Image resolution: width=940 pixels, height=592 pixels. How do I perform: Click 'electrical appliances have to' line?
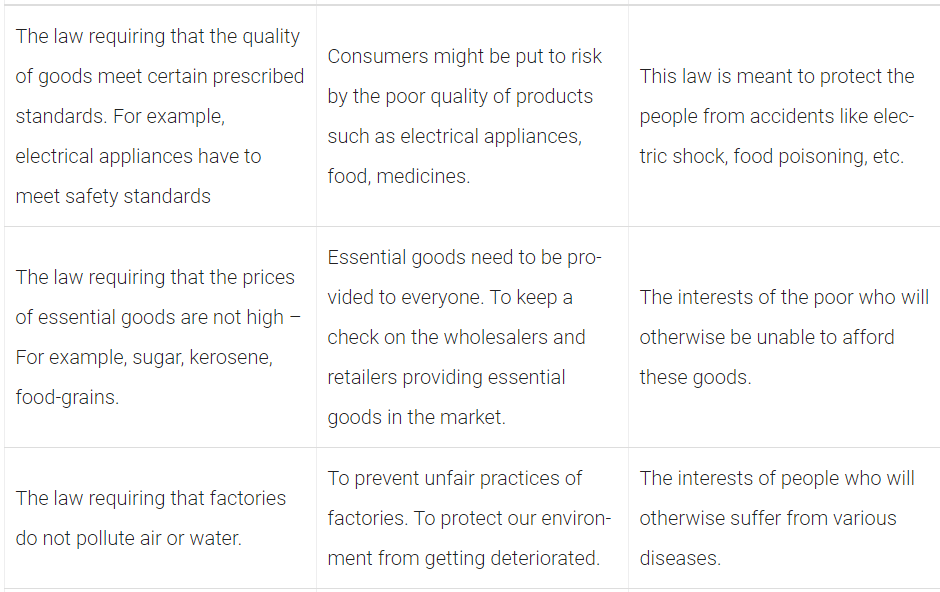[138, 156]
